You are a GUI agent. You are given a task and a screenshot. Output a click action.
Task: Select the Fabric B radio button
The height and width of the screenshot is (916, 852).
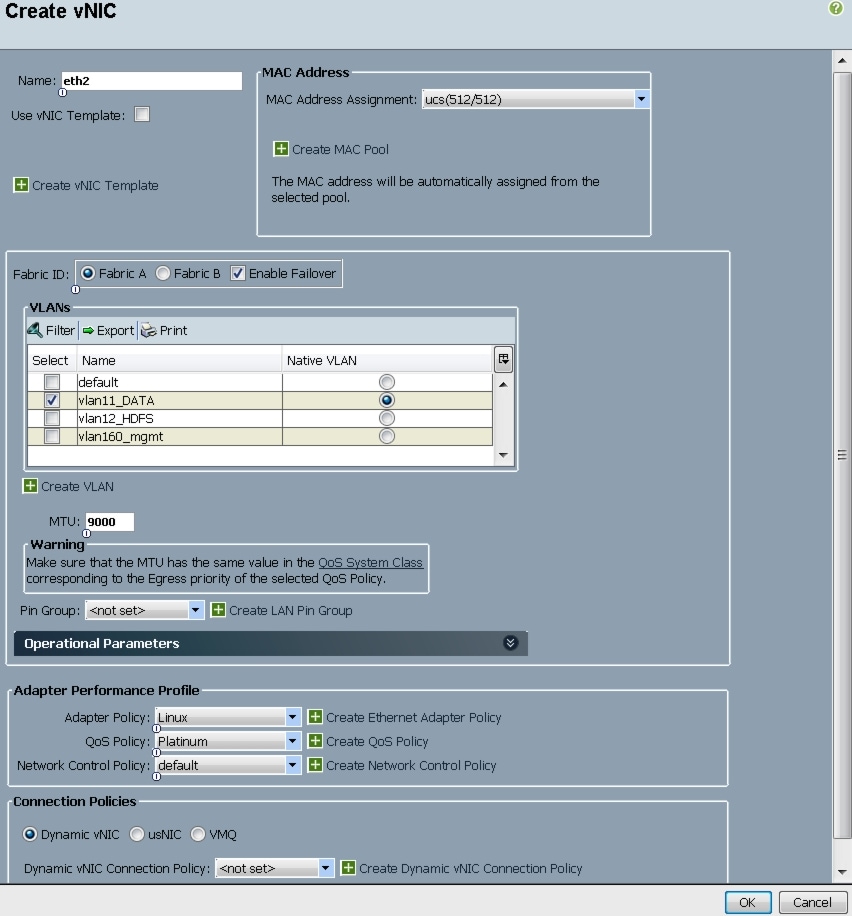click(x=162, y=273)
